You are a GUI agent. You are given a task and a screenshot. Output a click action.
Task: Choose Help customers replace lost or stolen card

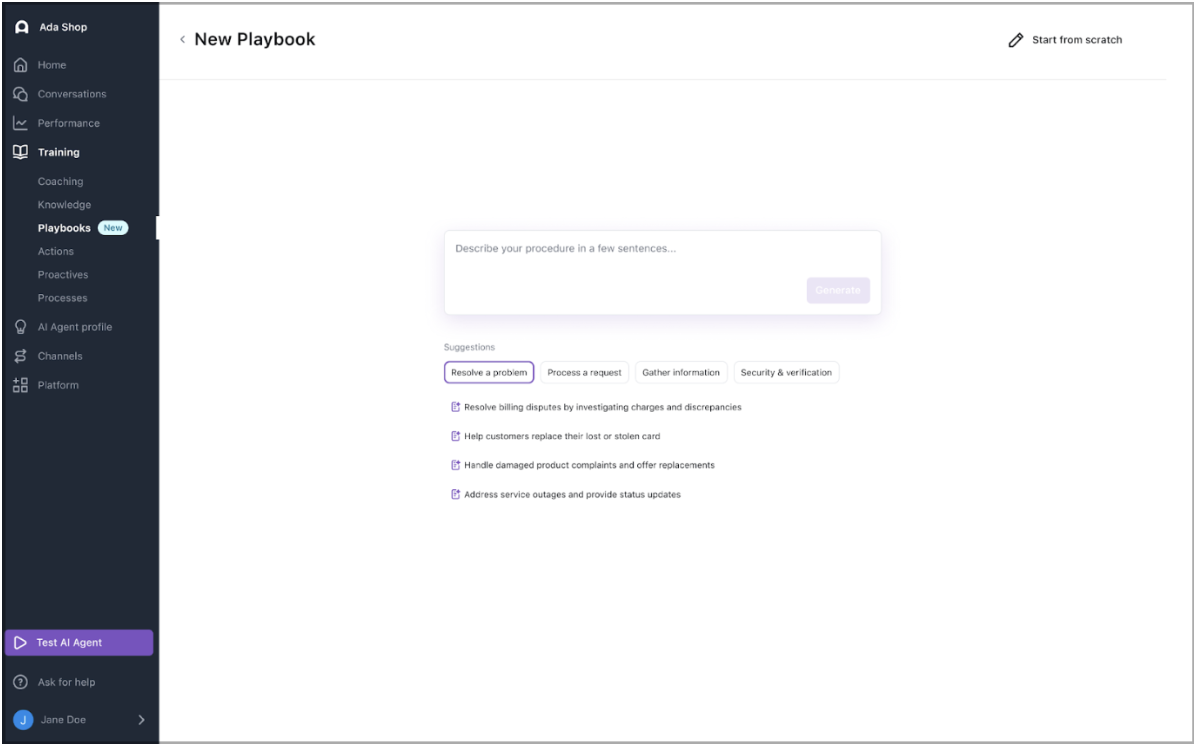pyautogui.click(x=562, y=436)
